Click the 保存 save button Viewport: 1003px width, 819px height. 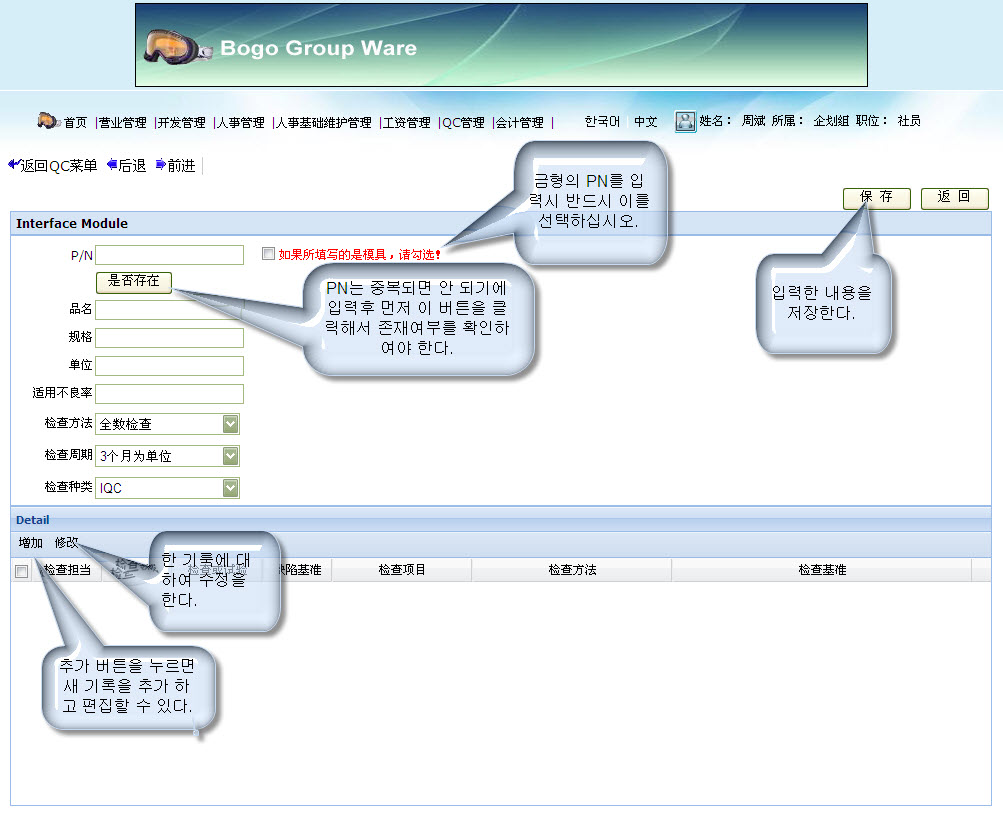coord(876,197)
